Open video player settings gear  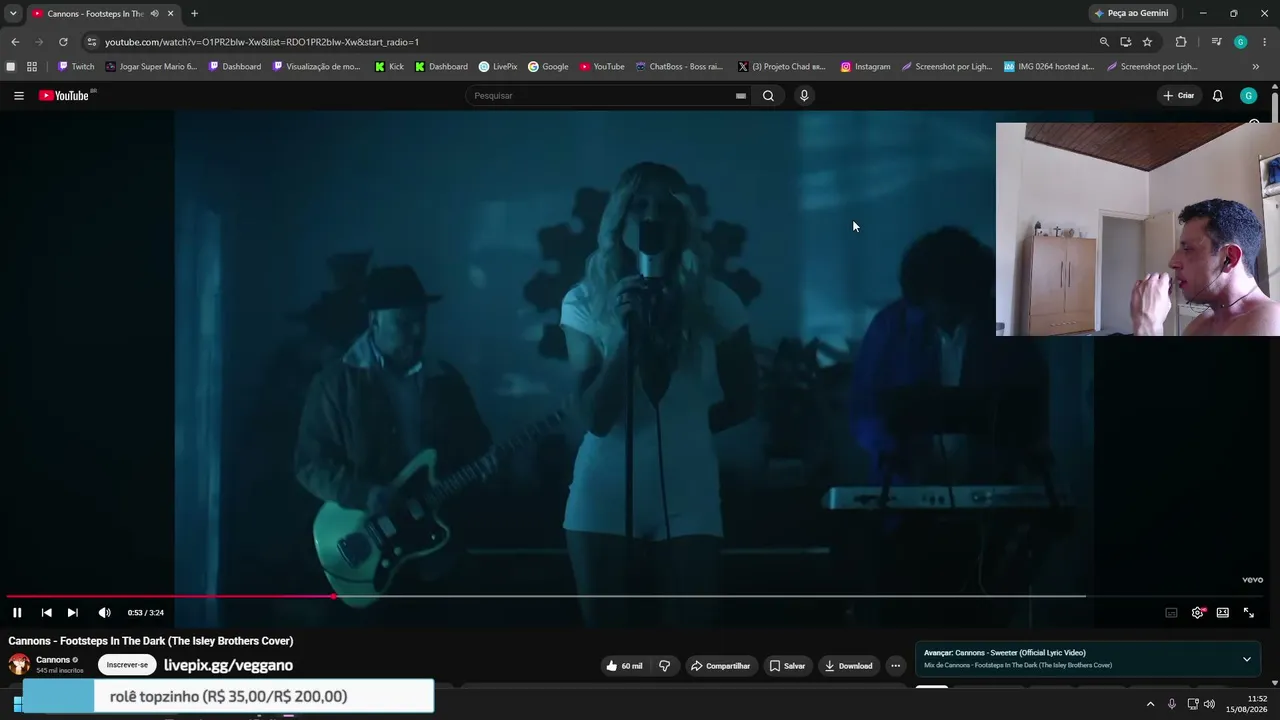click(x=1197, y=613)
